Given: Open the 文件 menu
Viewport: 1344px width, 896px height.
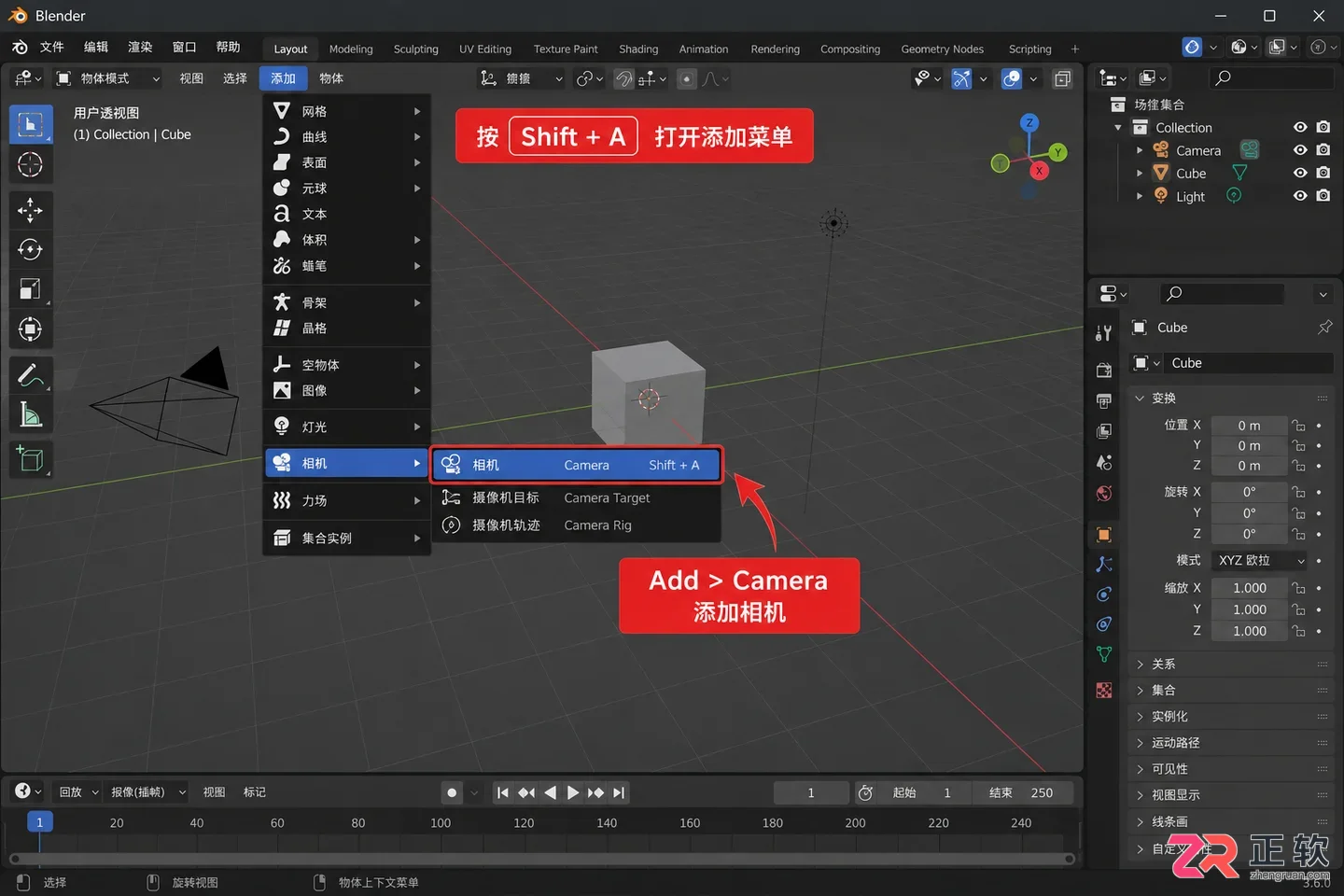Looking at the screenshot, I should point(52,47).
